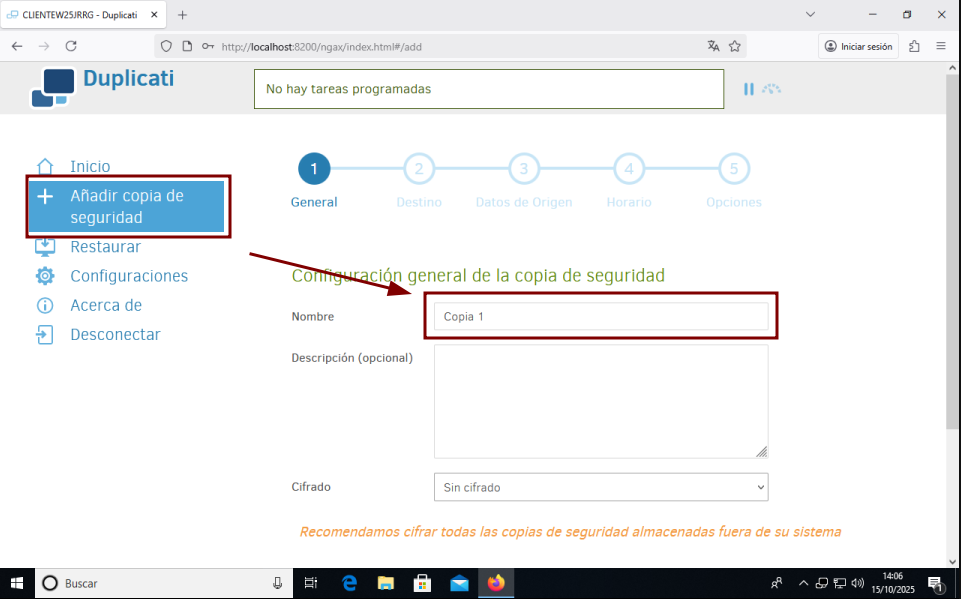This screenshot has height=599, width=961.
Task: Open File Explorer from the taskbar
Action: (x=386, y=583)
